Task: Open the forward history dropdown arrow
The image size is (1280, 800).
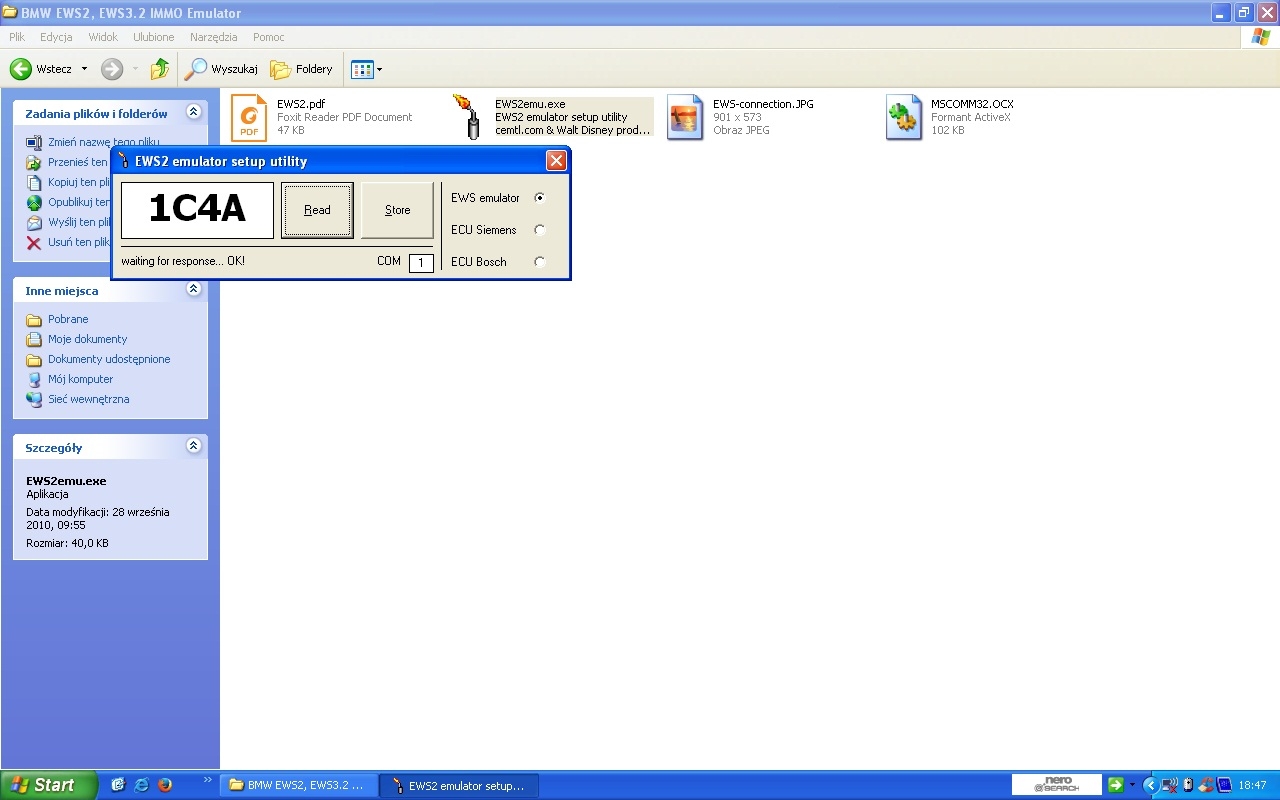Action: point(135,69)
